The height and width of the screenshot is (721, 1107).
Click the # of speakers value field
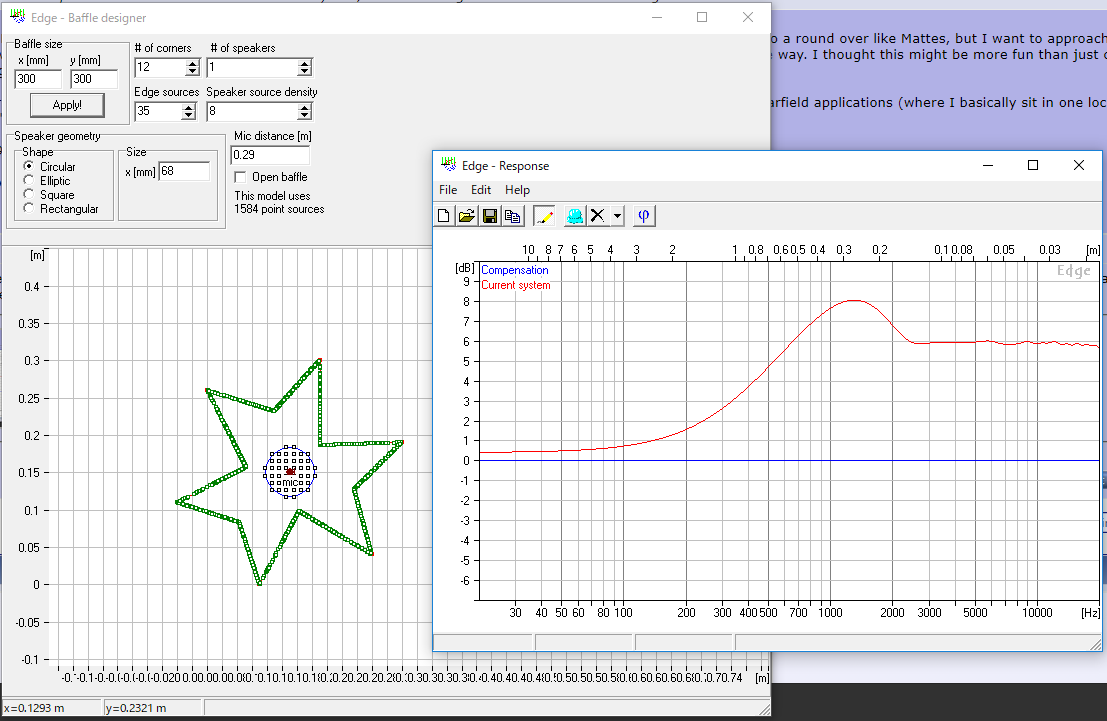click(x=252, y=67)
